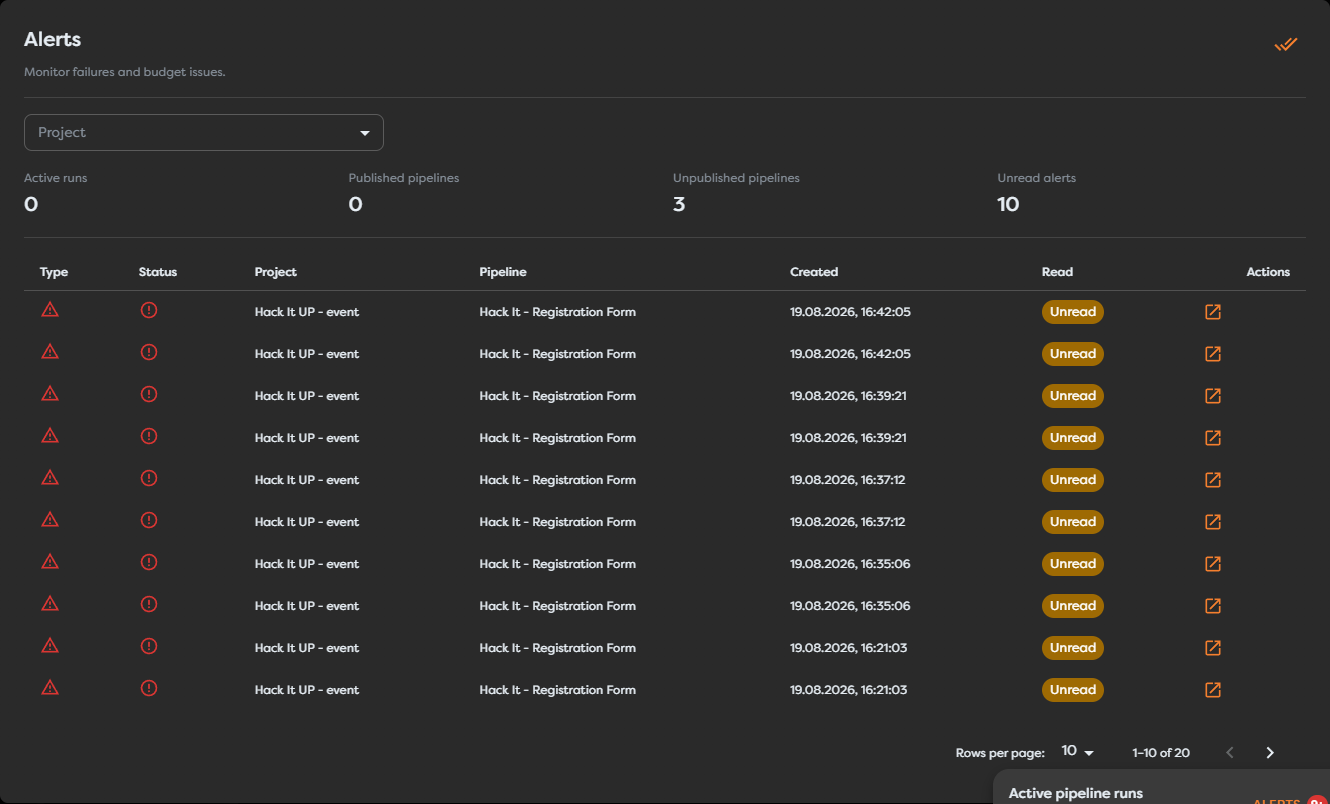This screenshot has height=804, width=1330.
Task: Click error status icon in lower 16:21:03 row
Action: click(149, 688)
